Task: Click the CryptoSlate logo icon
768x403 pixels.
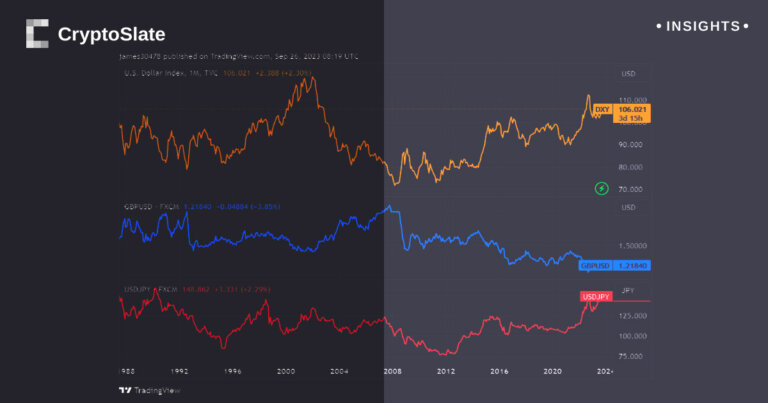Action: point(36,34)
